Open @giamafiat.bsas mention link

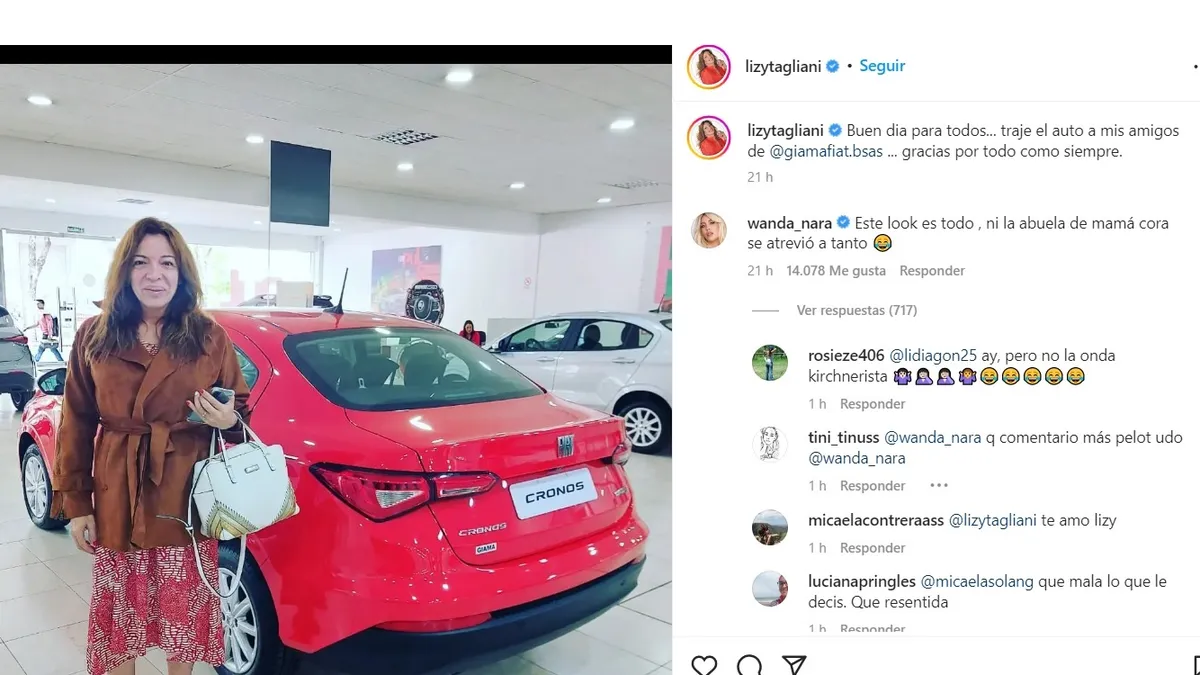pyautogui.click(x=827, y=152)
